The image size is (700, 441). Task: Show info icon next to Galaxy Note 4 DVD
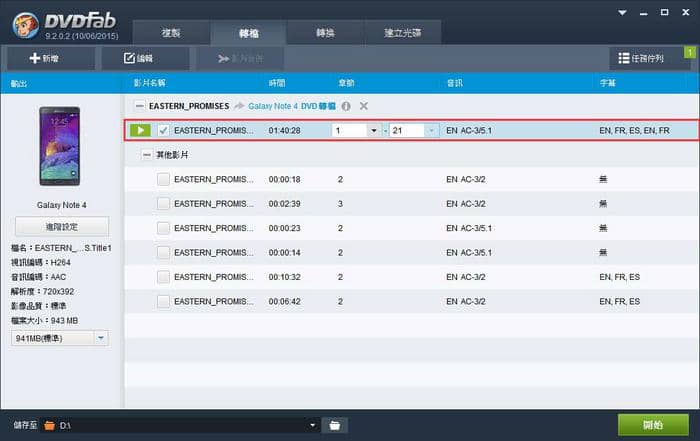pyautogui.click(x=346, y=106)
